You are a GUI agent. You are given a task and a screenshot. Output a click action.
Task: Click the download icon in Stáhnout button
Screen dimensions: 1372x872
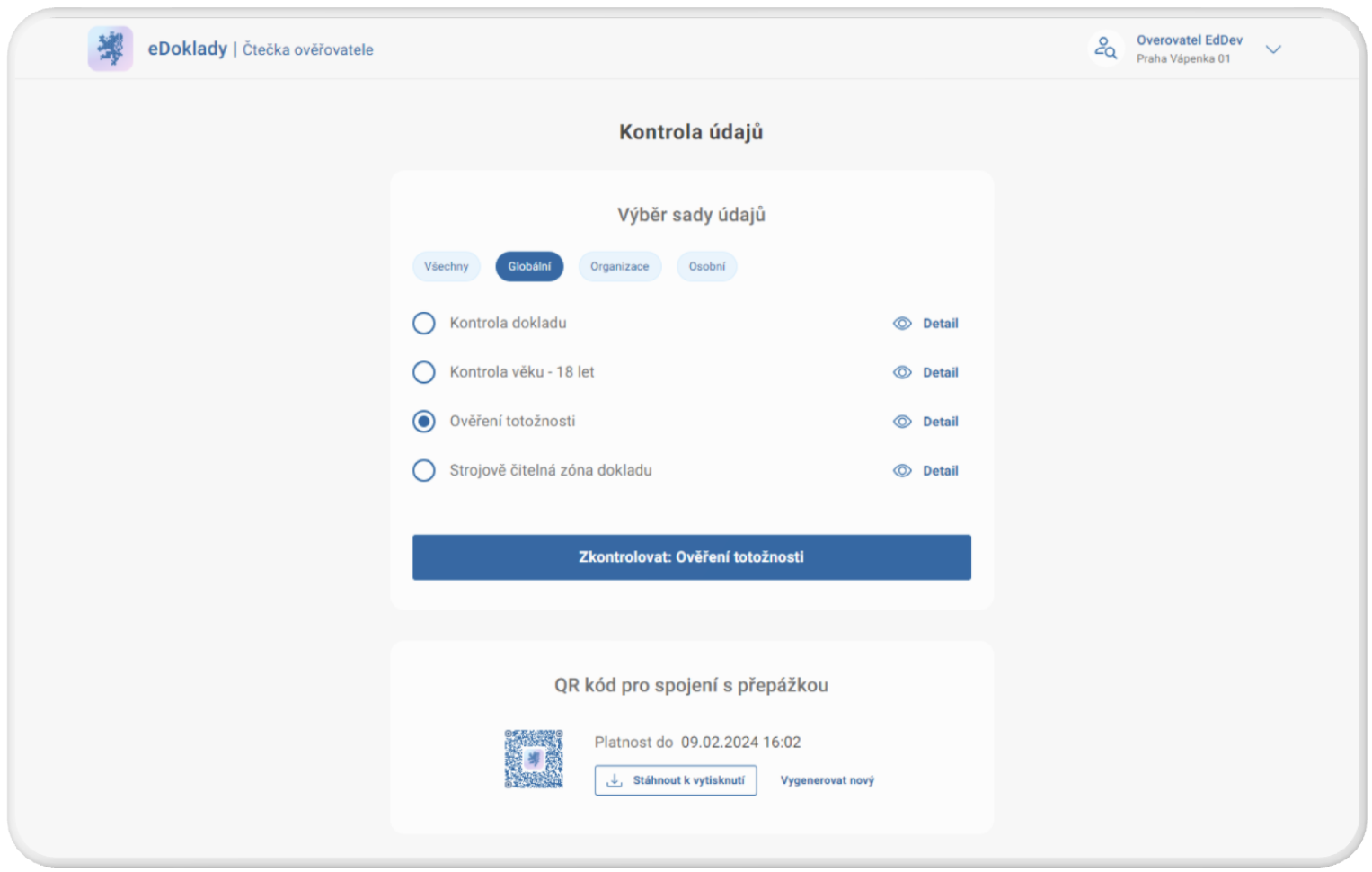[x=615, y=780]
